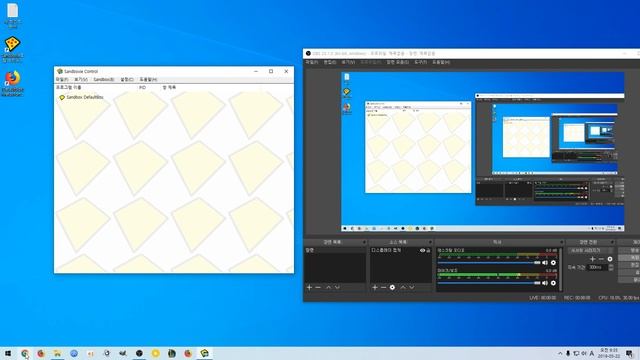Image resolution: width=640 pixels, height=360 pixels.
Task: Remove the selected source in OBS
Action: tap(383, 287)
